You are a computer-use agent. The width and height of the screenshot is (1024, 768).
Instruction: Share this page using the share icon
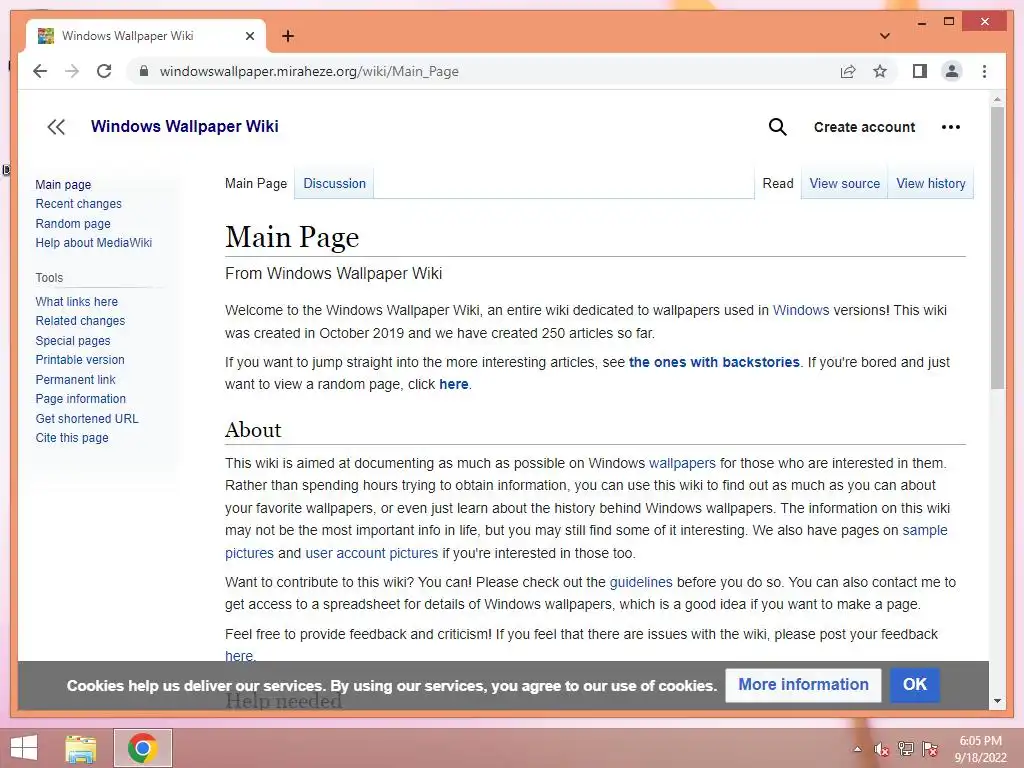[x=848, y=71]
